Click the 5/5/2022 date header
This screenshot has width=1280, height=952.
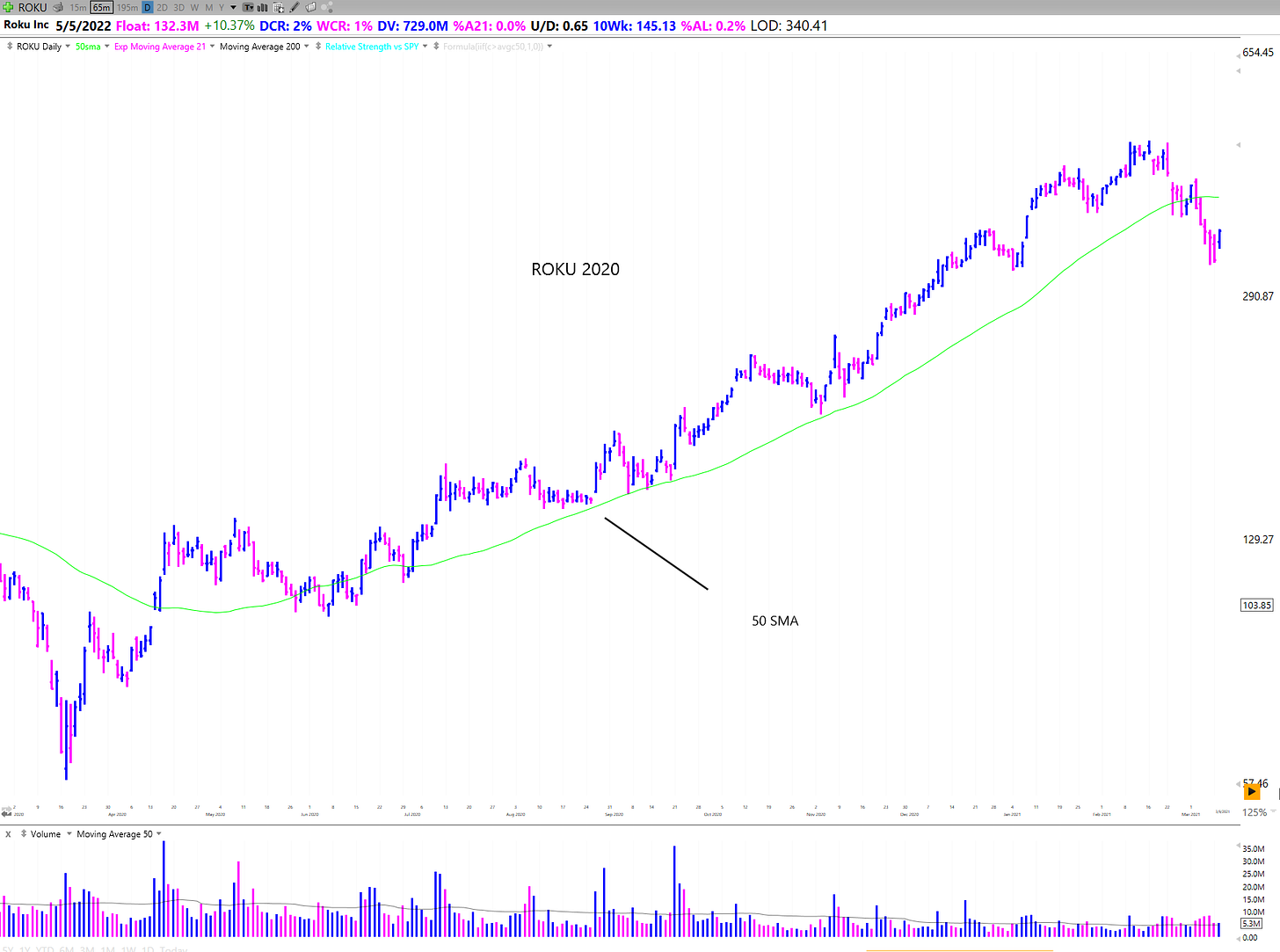point(84,25)
